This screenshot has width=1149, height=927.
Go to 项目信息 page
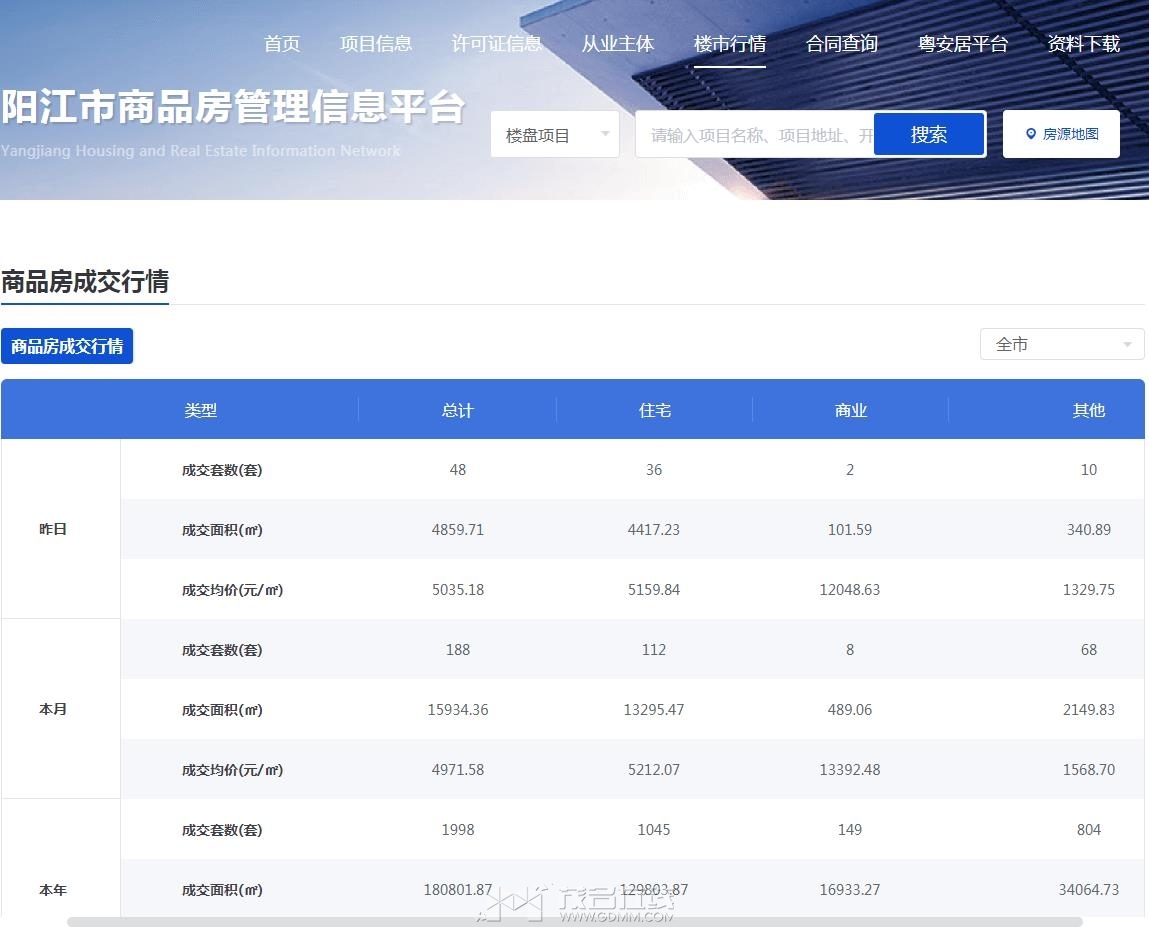click(376, 44)
